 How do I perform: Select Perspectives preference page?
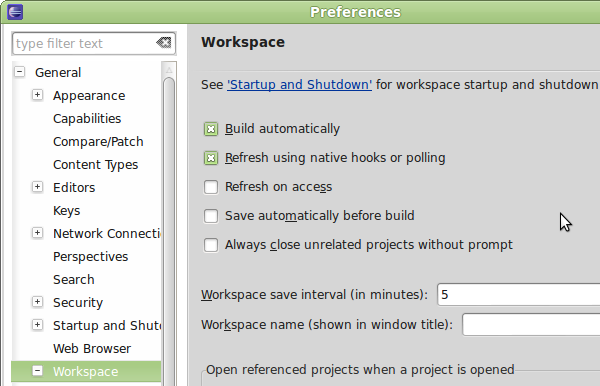pos(90,257)
